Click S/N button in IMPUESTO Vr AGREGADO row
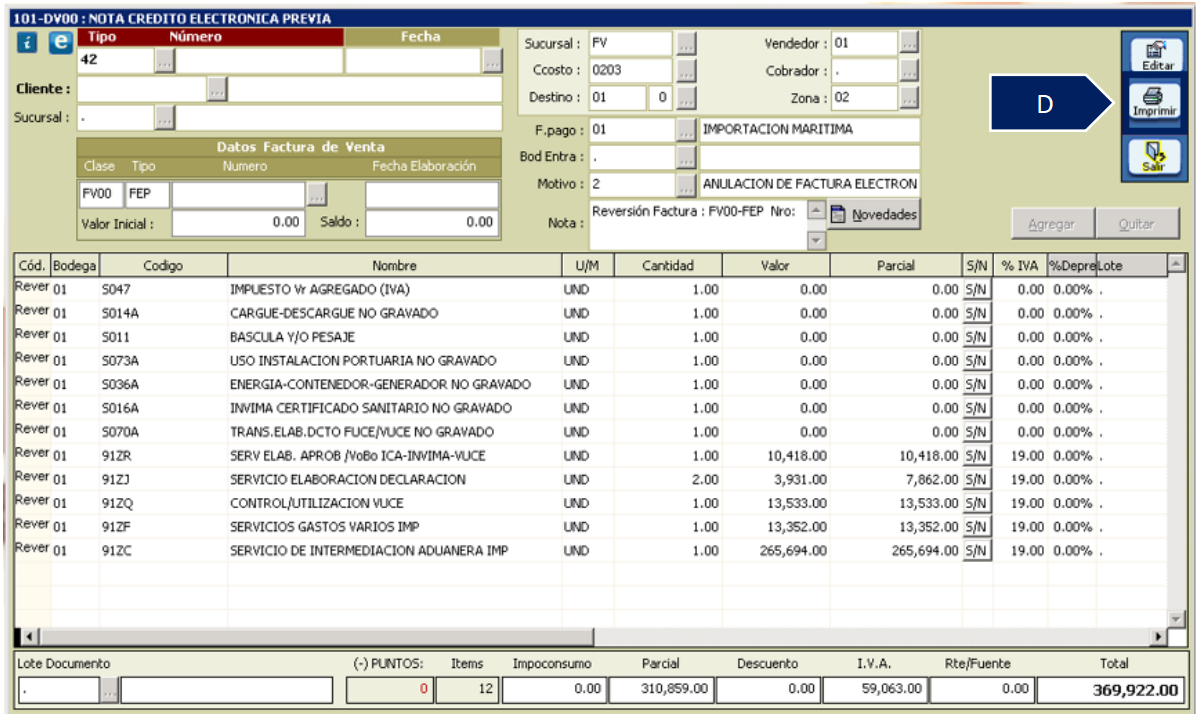Screen dimensions: 1198x714 [976, 289]
